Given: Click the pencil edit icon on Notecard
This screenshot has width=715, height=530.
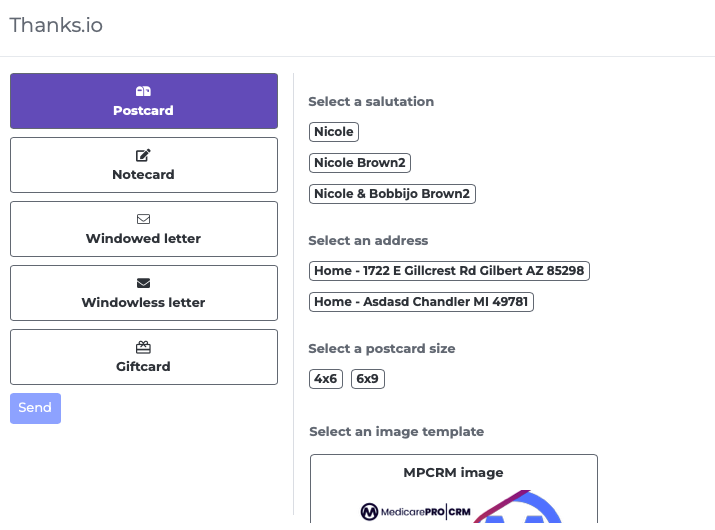Looking at the screenshot, I should [x=143, y=155].
